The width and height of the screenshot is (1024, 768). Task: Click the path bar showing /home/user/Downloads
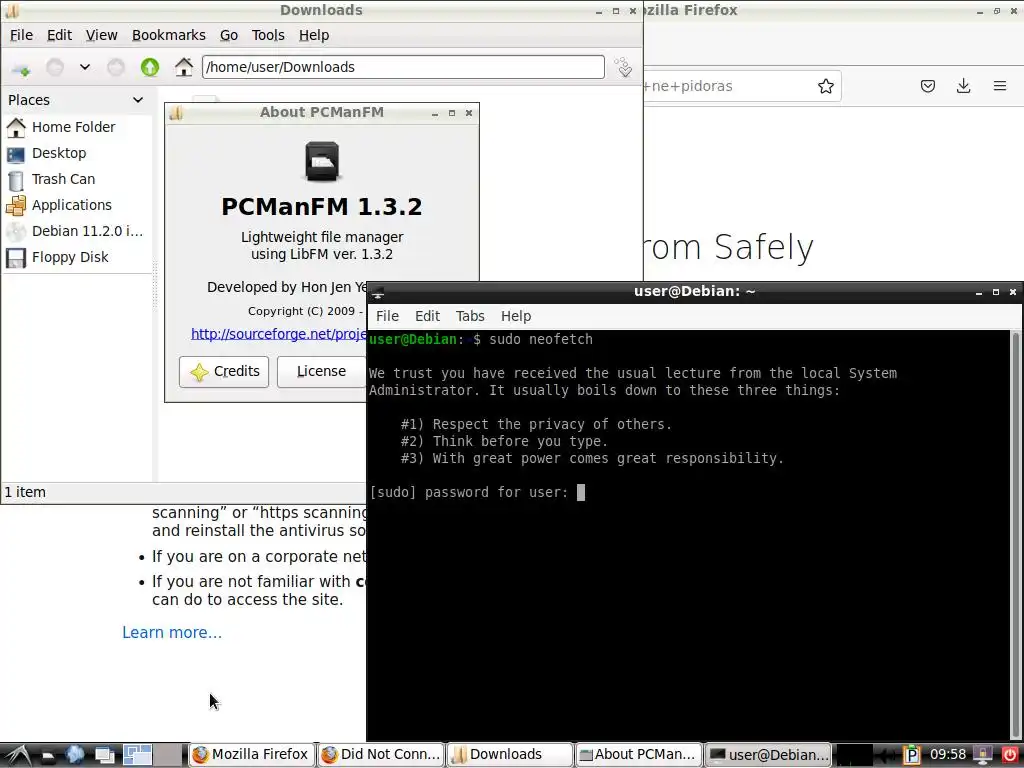click(x=403, y=67)
